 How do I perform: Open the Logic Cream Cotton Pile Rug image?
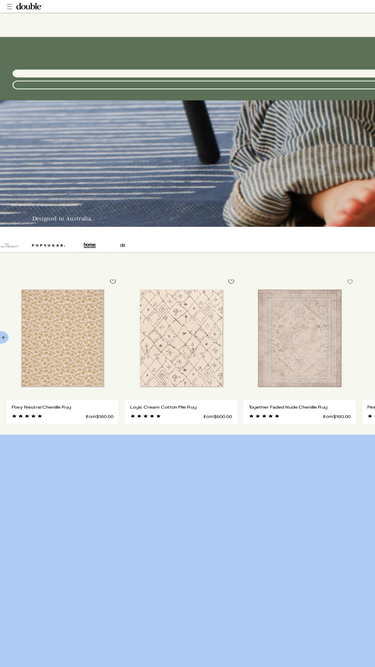182,338
